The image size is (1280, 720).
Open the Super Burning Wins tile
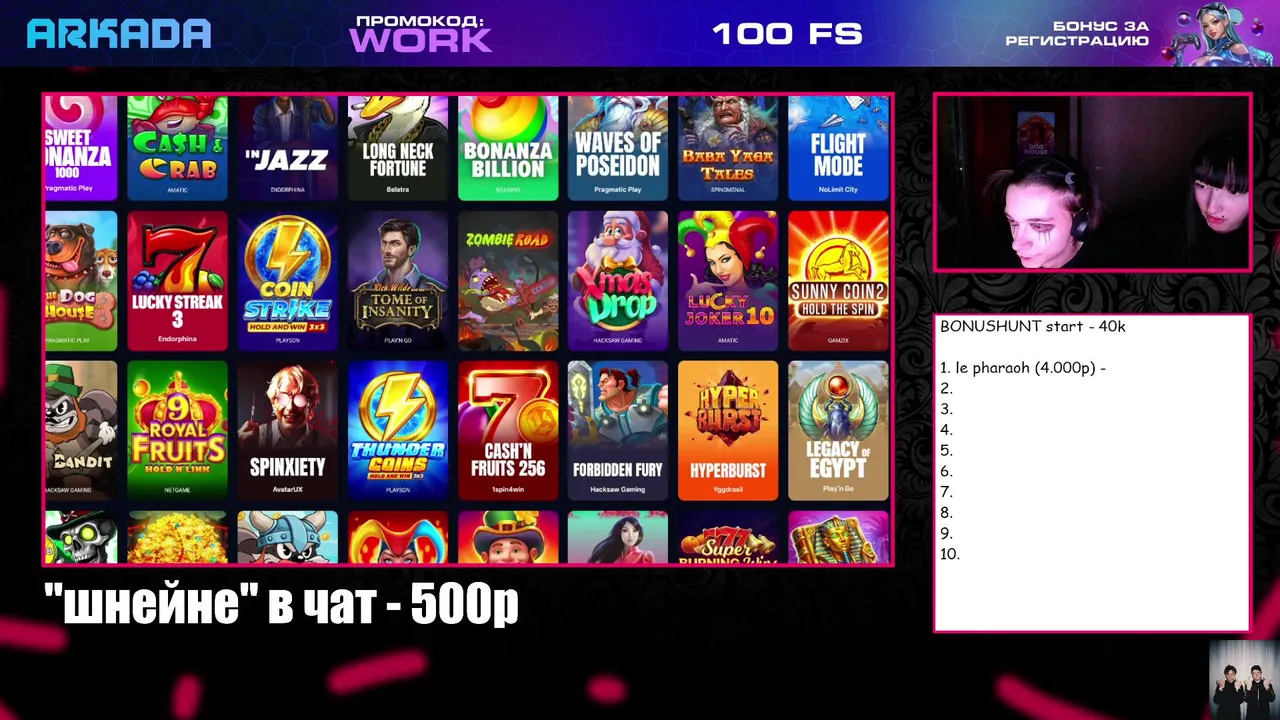coord(728,537)
